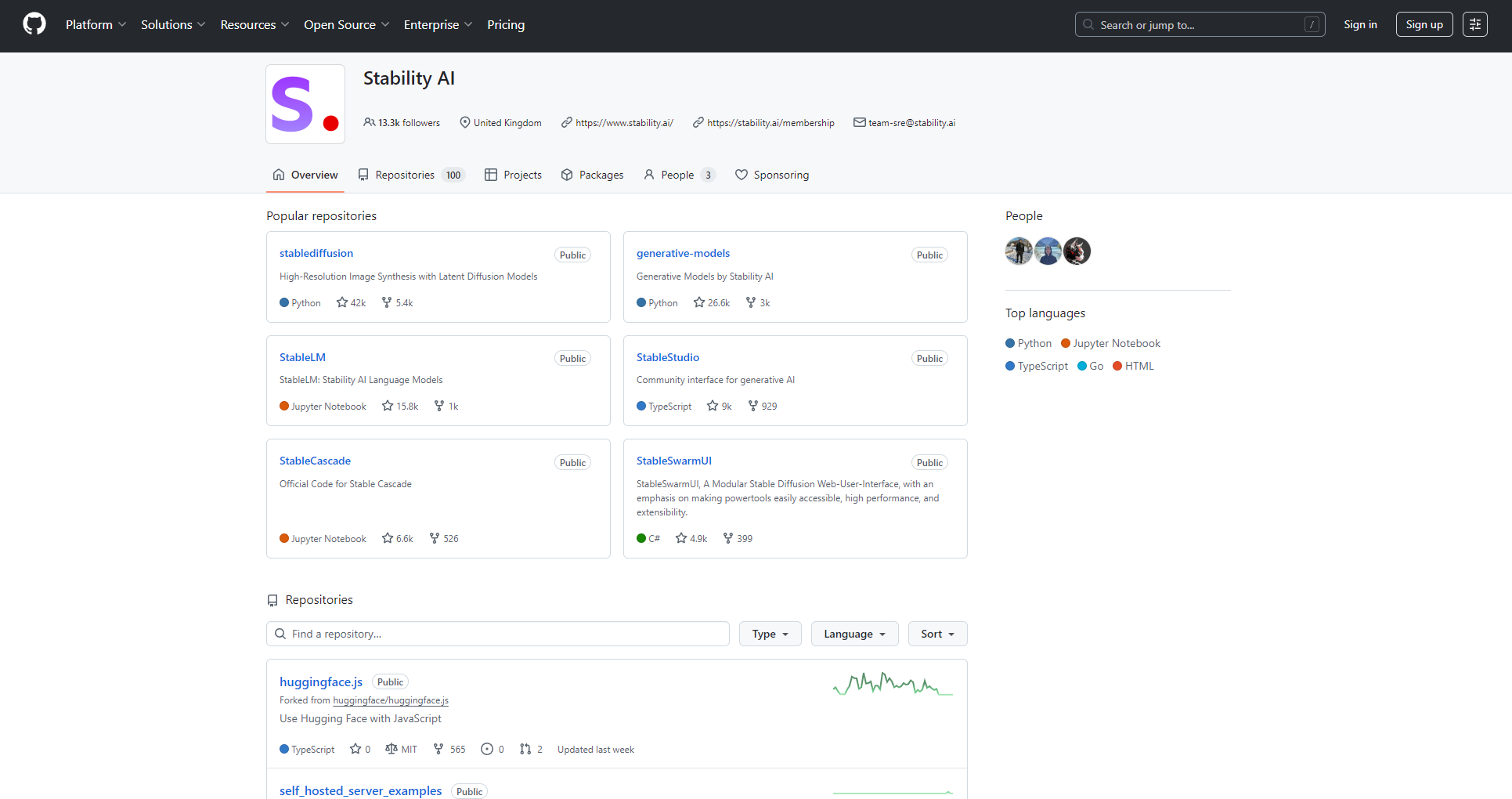Expand the Platform menu in the header
1512x799 pixels.
[96, 24]
